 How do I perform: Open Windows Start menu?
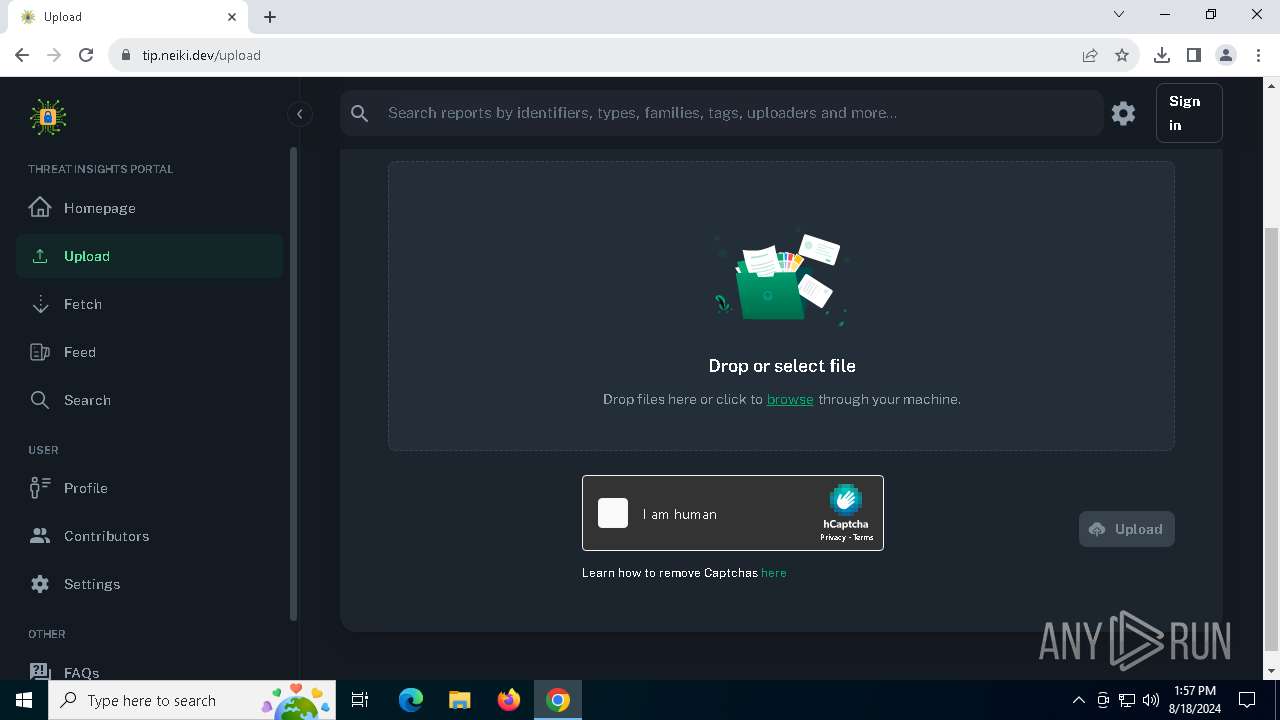tap(24, 700)
